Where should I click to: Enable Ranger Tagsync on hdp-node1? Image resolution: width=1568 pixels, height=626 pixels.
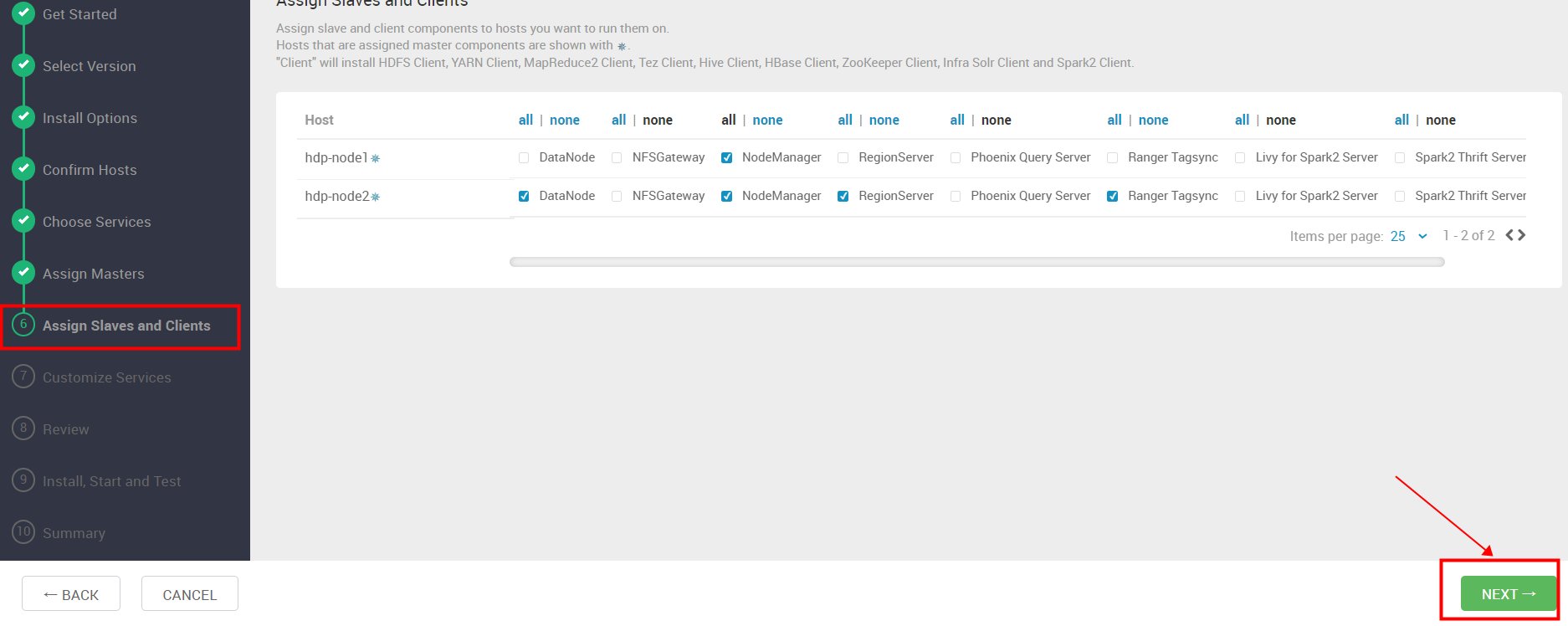point(1113,157)
